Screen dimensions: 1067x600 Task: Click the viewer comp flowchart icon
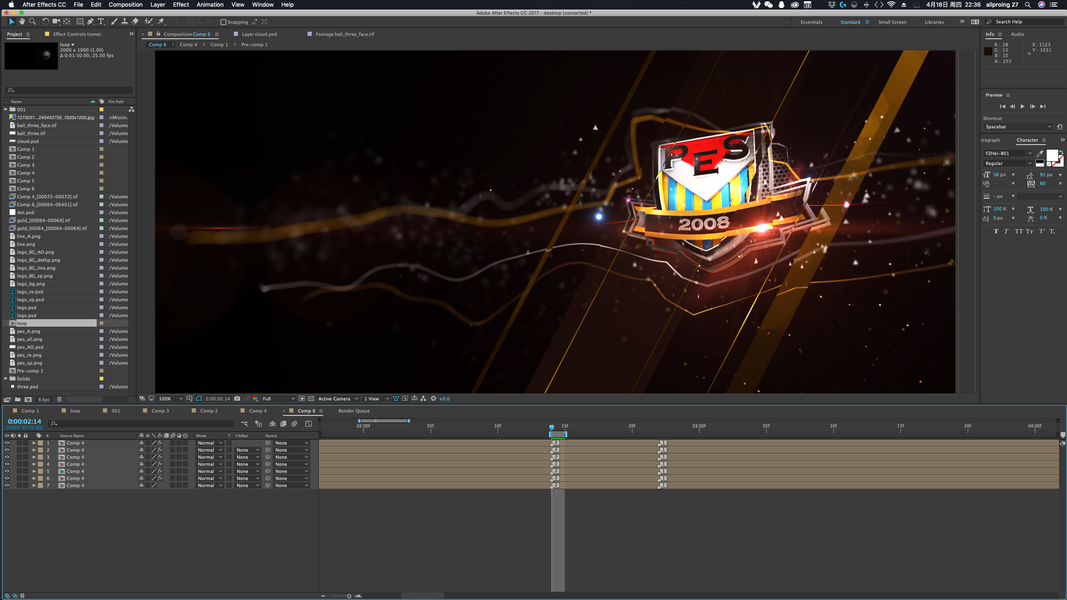pos(423,399)
